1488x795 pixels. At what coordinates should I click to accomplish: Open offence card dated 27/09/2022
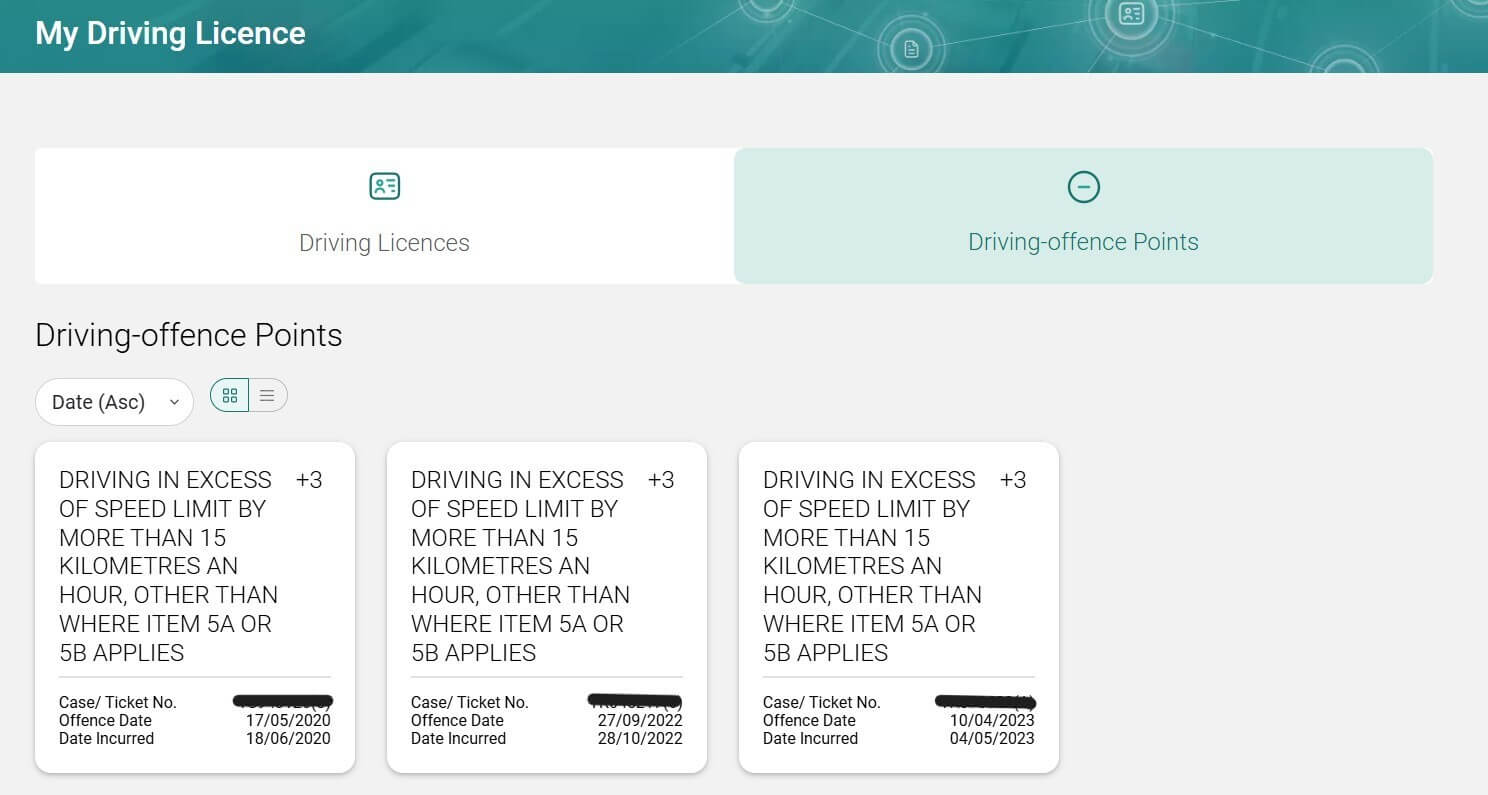[x=547, y=607]
